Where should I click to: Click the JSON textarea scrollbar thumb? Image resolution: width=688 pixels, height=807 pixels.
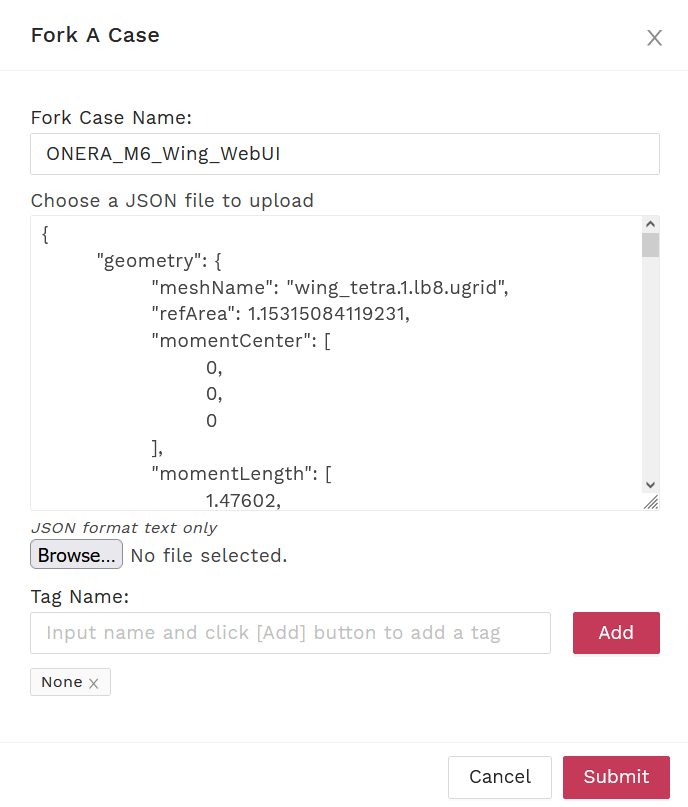pyautogui.click(x=650, y=246)
